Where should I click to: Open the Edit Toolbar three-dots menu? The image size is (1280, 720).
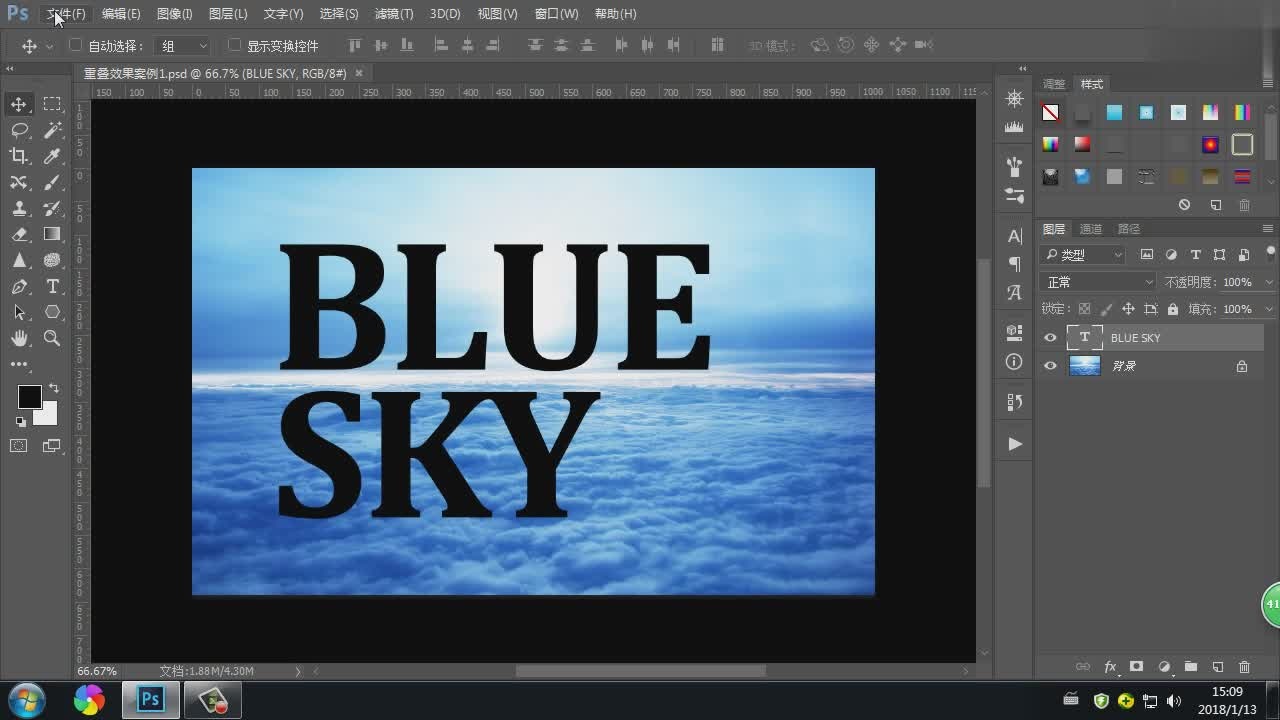pyautogui.click(x=19, y=365)
